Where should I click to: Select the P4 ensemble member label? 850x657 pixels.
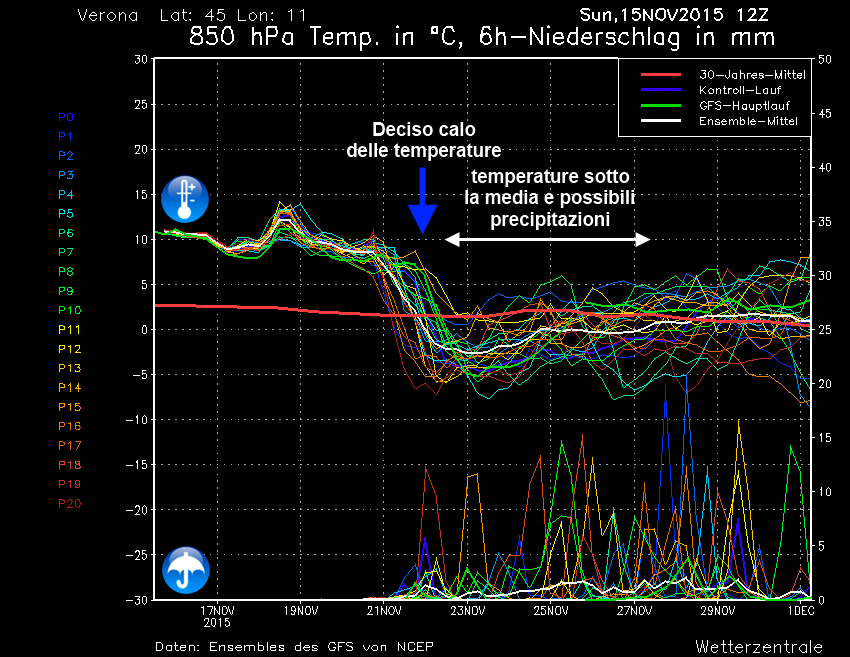click(x=66, y=194)
